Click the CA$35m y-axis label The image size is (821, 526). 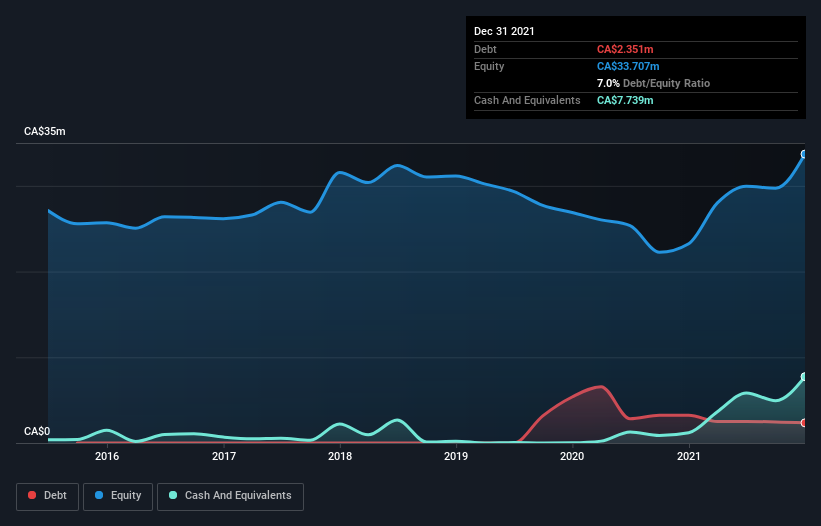point(45,131)
